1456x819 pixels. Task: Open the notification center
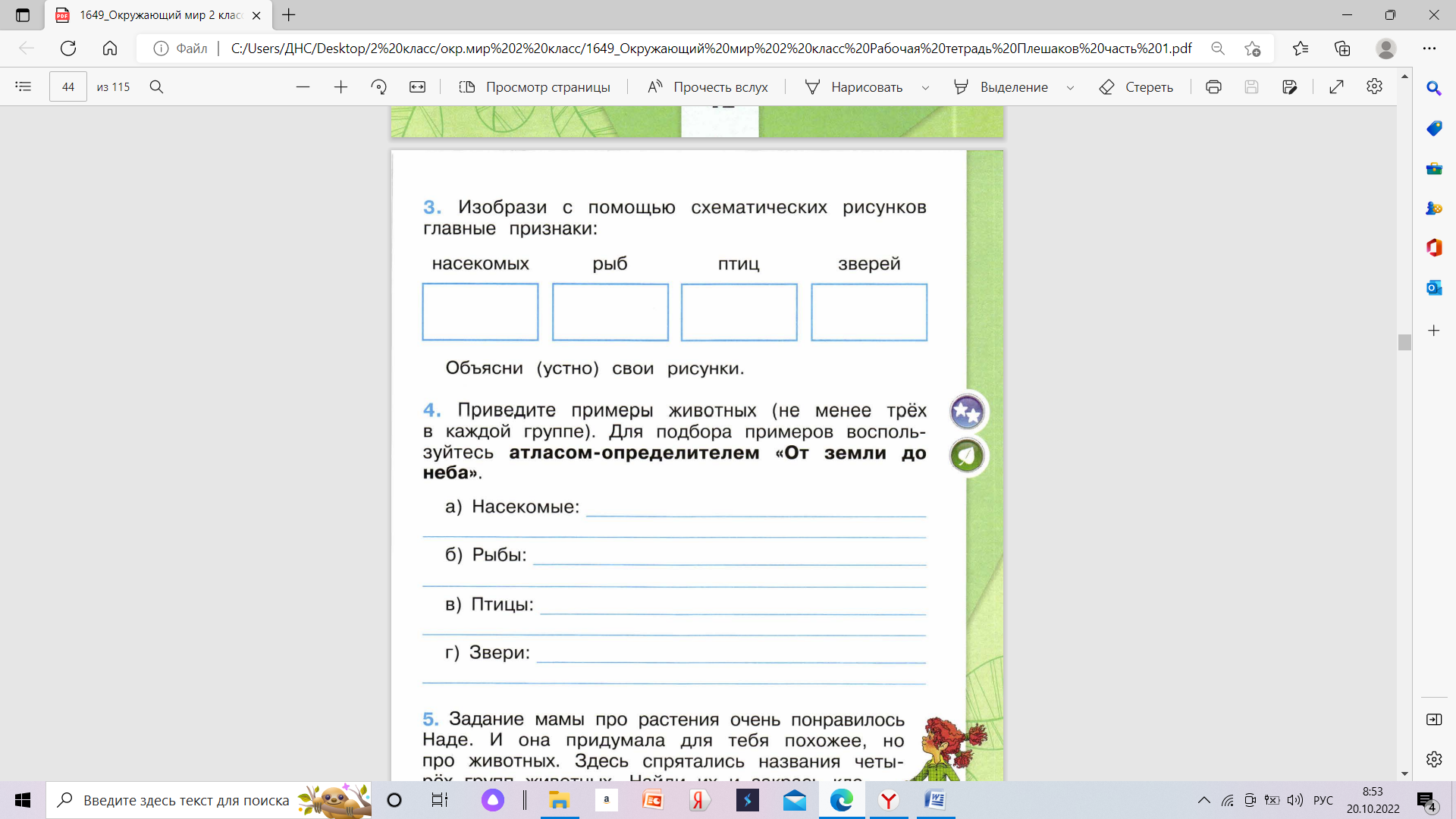(1427, 801)
